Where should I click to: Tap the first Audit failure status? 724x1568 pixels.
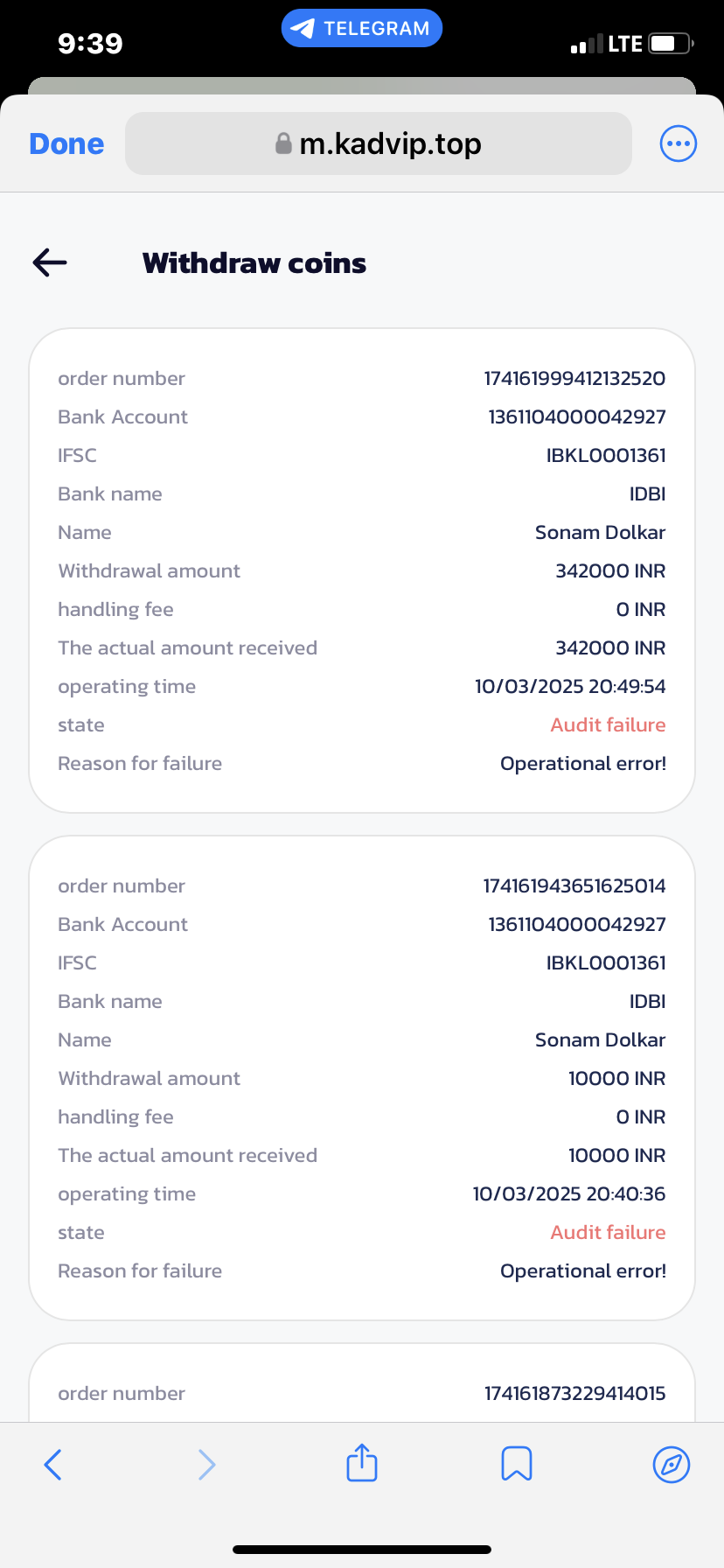(x=608, y=725)
